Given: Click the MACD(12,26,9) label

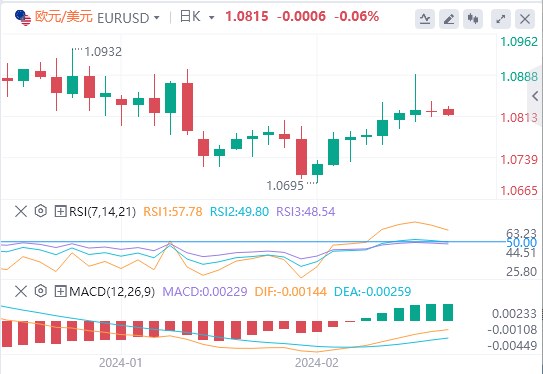Looking at the screenshot, I should tap(112, 291).
